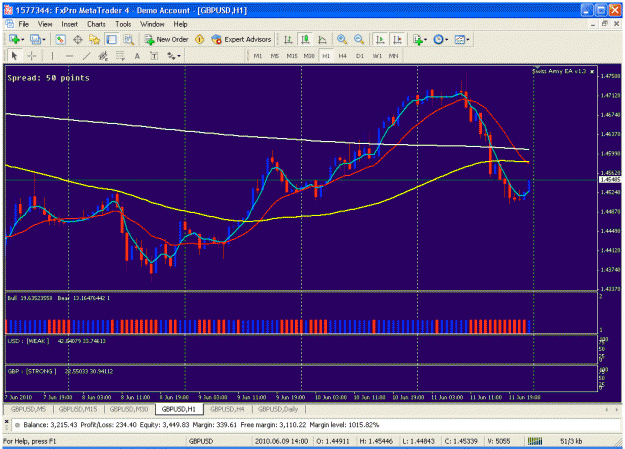Open the Navigator folder-star icon
This screenshot has height=449, width=625.
tap(94, 39)
